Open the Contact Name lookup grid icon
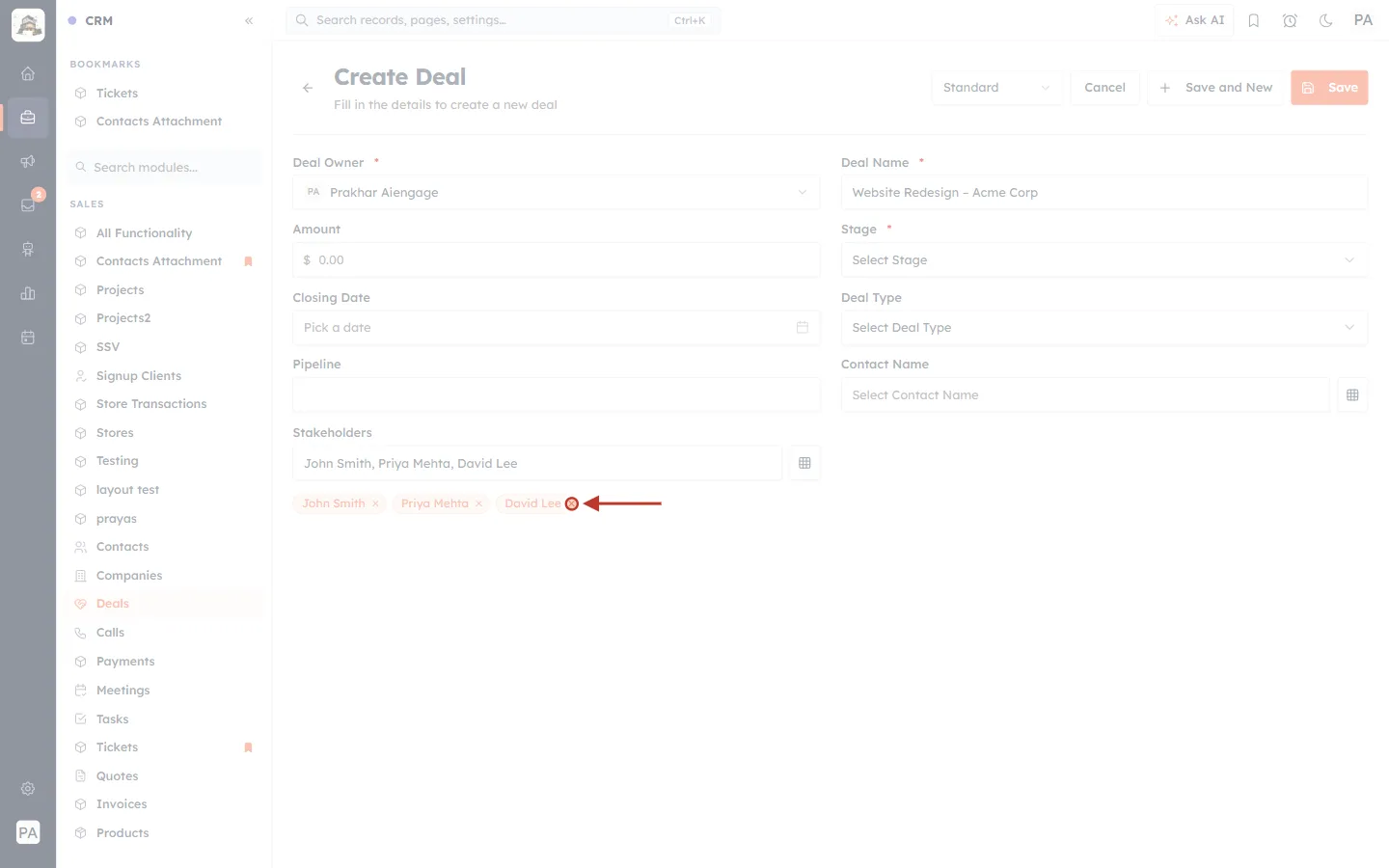 [1352, 394]
